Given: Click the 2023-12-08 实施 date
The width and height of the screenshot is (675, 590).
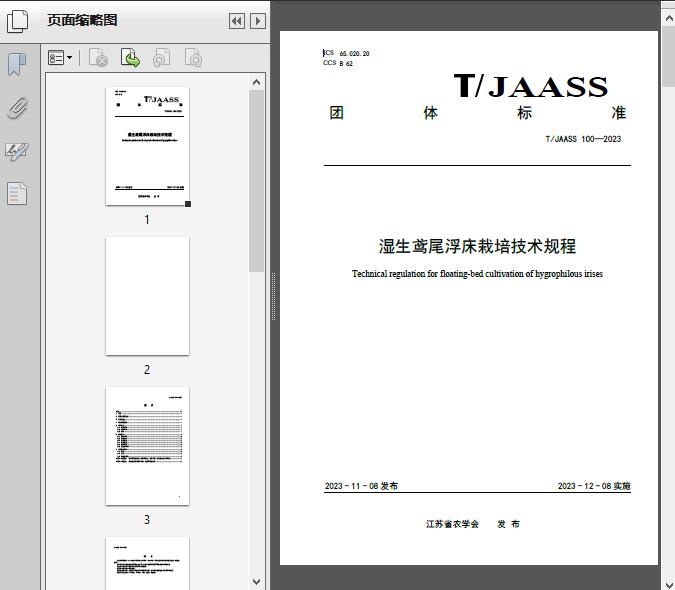Looking at the screenshot, I should (x=594, y=486).
